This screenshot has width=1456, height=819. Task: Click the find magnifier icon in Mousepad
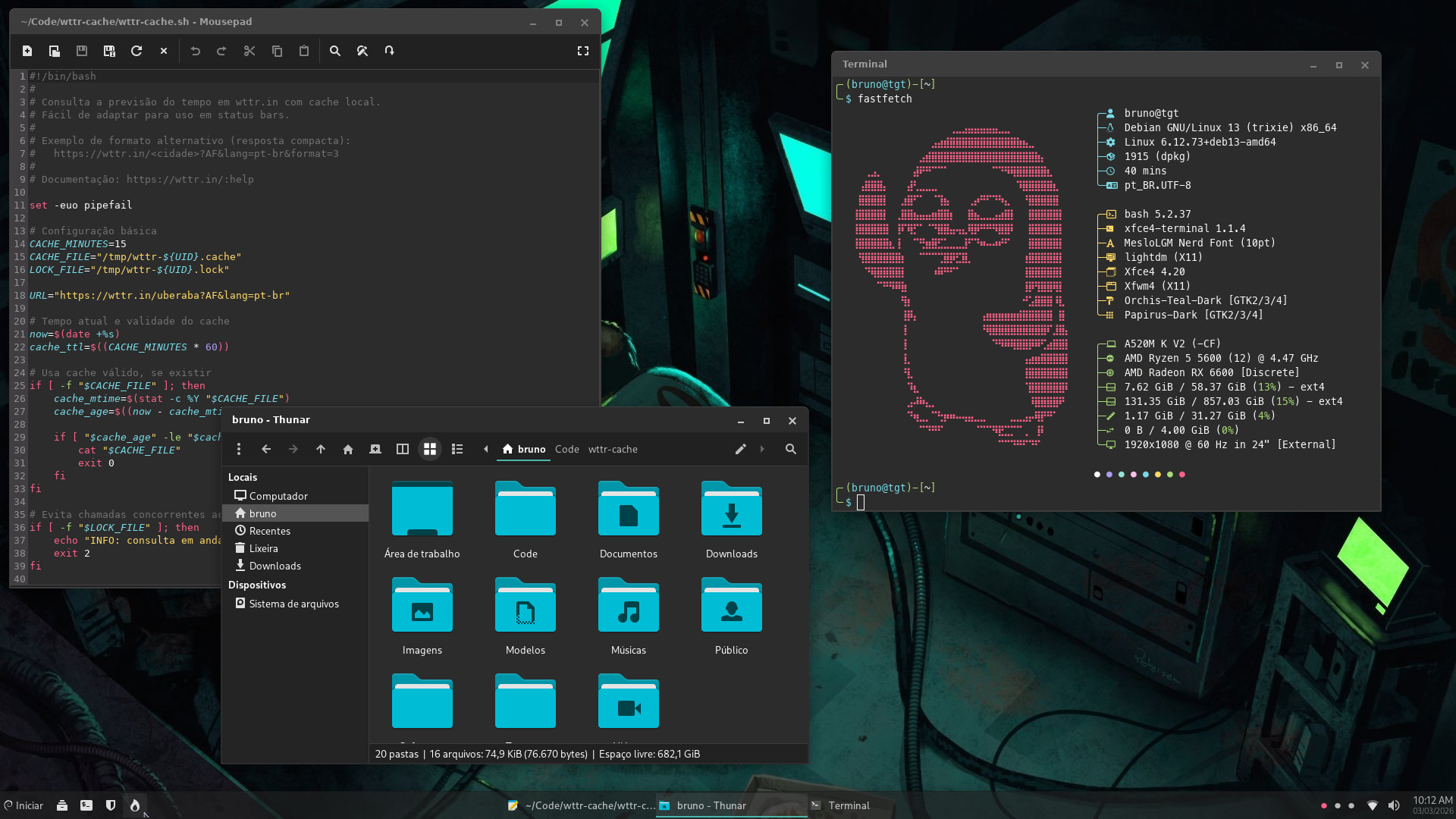click(335, 51)
